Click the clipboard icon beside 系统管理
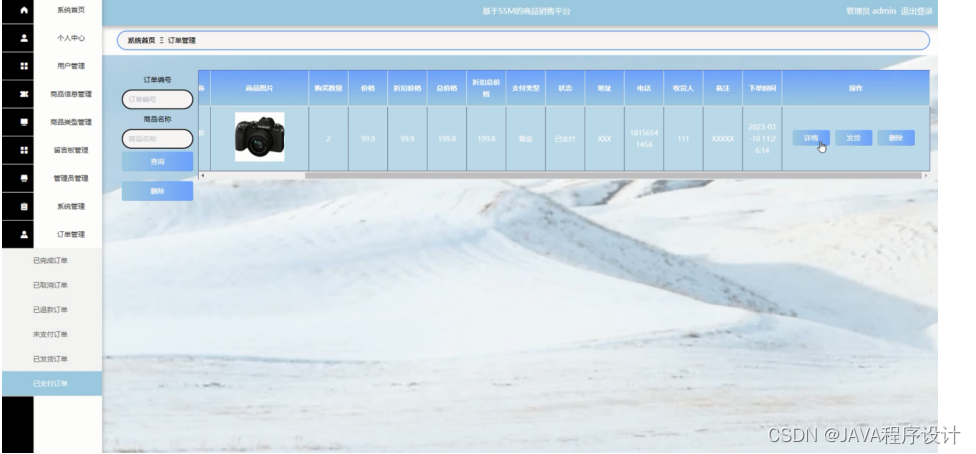The image size is (976, 454). (x=24, y=206)
